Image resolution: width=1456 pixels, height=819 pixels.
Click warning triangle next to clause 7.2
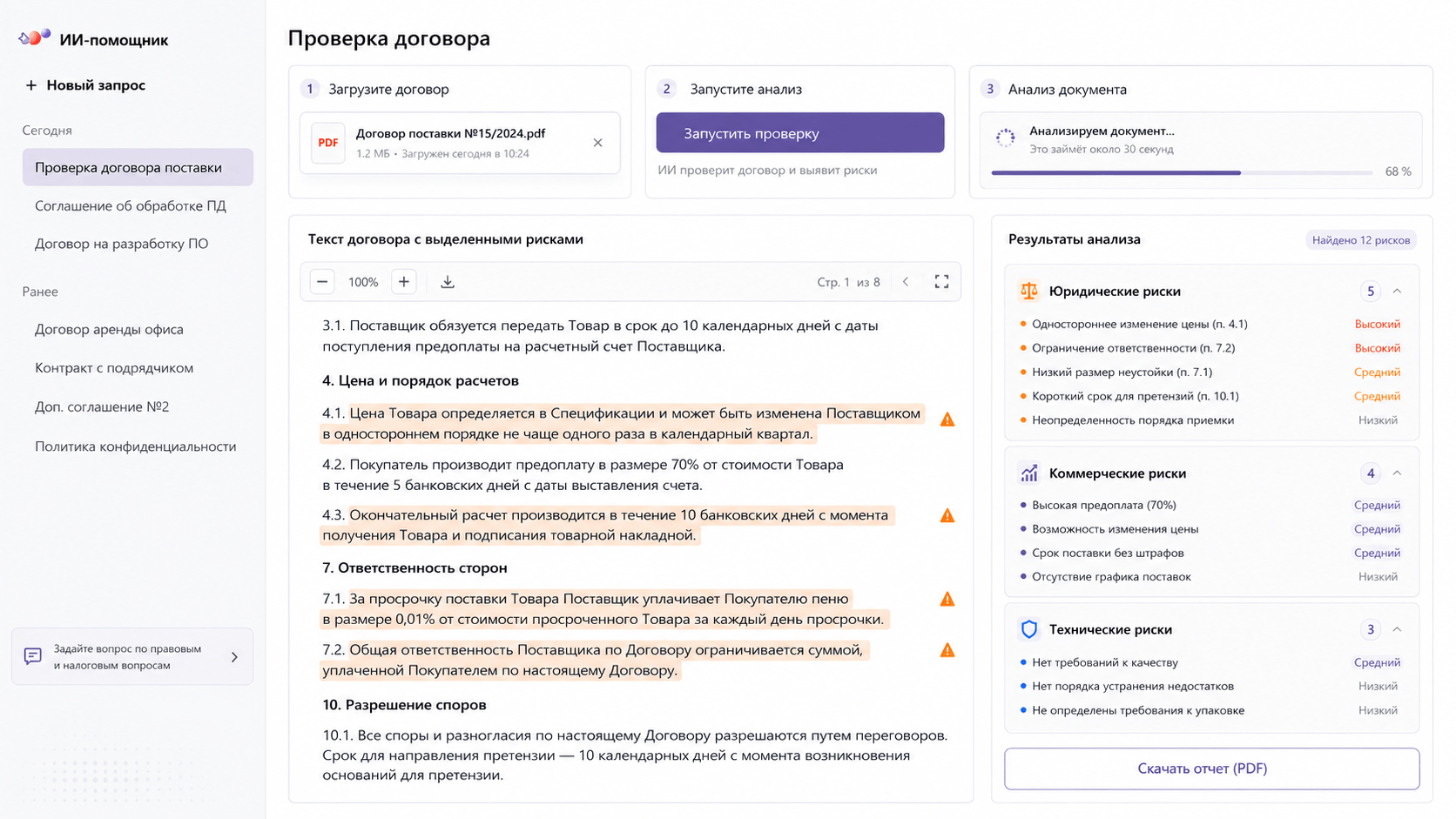click(x=947, y=650)
